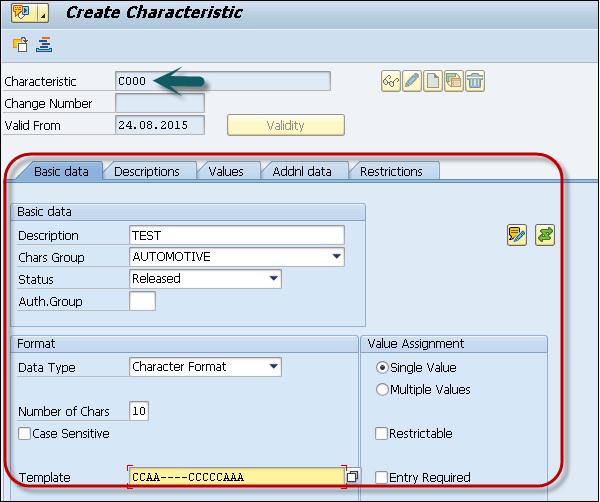Click the note-with-pencil icon right of Description
Screen dimensions: 600x502
(516, 236)
